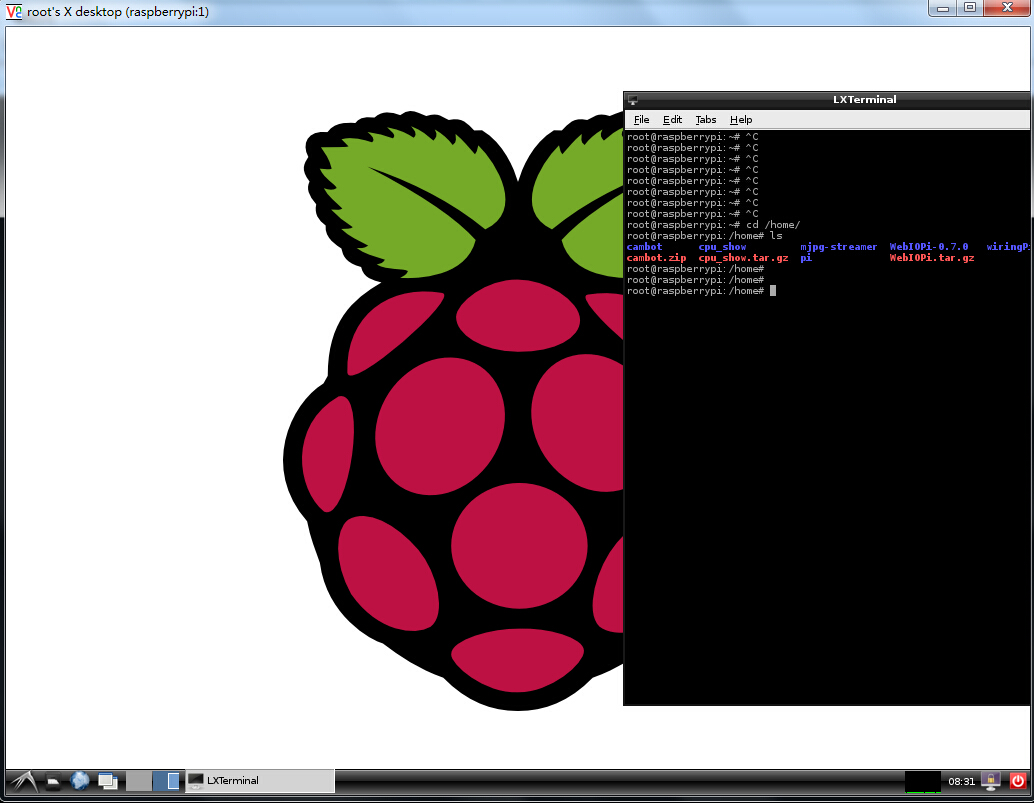Click the VNC window title 'root's X desktop'
The image size is (1034, 803).
coord(117,12)
